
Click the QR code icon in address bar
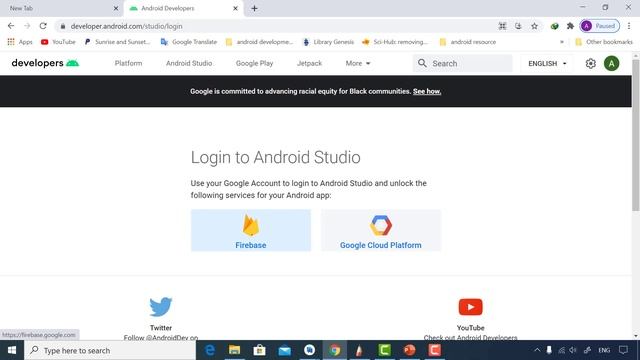(502, 26)
